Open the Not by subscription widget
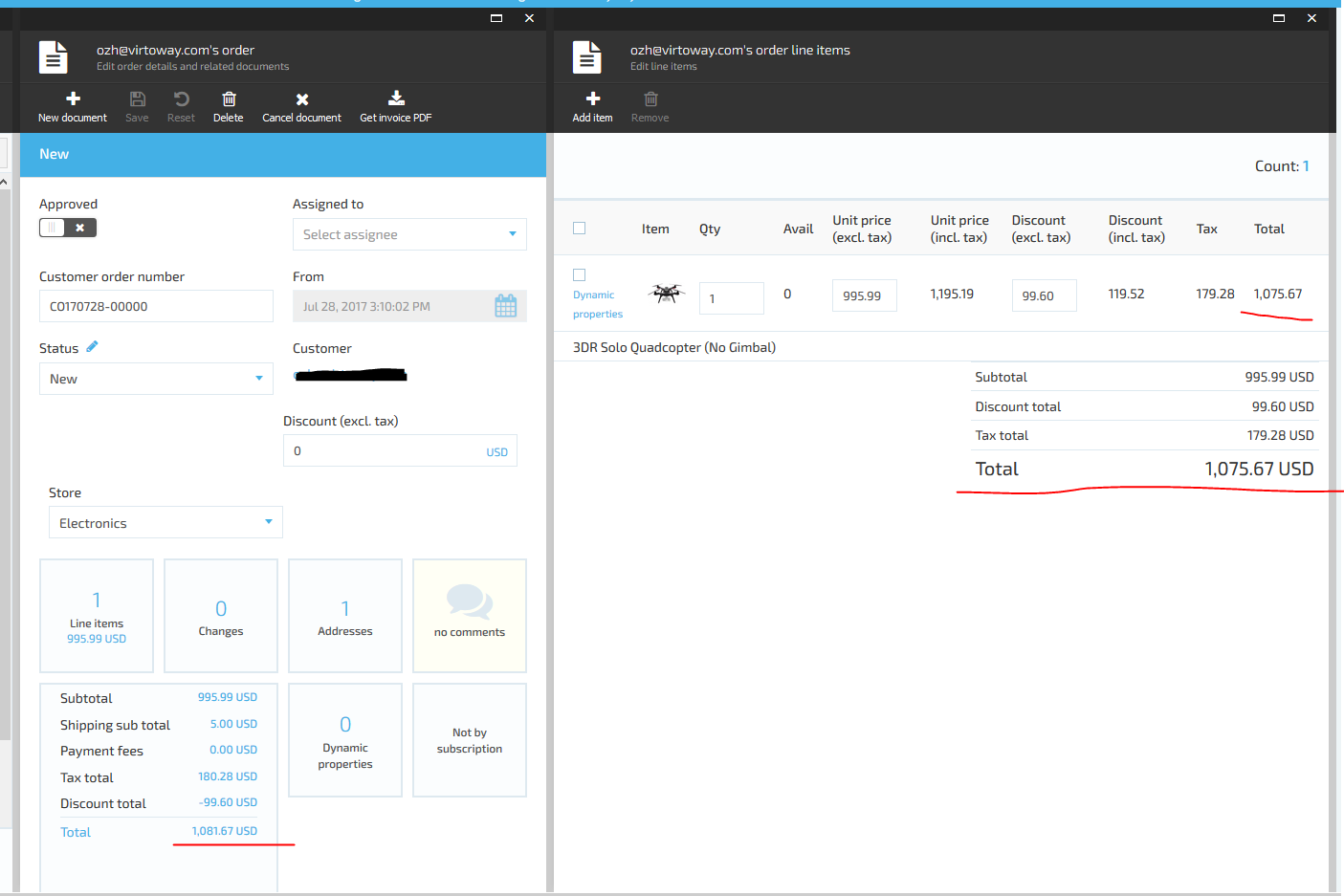1344x896 pixels. (x=470, y=740)
